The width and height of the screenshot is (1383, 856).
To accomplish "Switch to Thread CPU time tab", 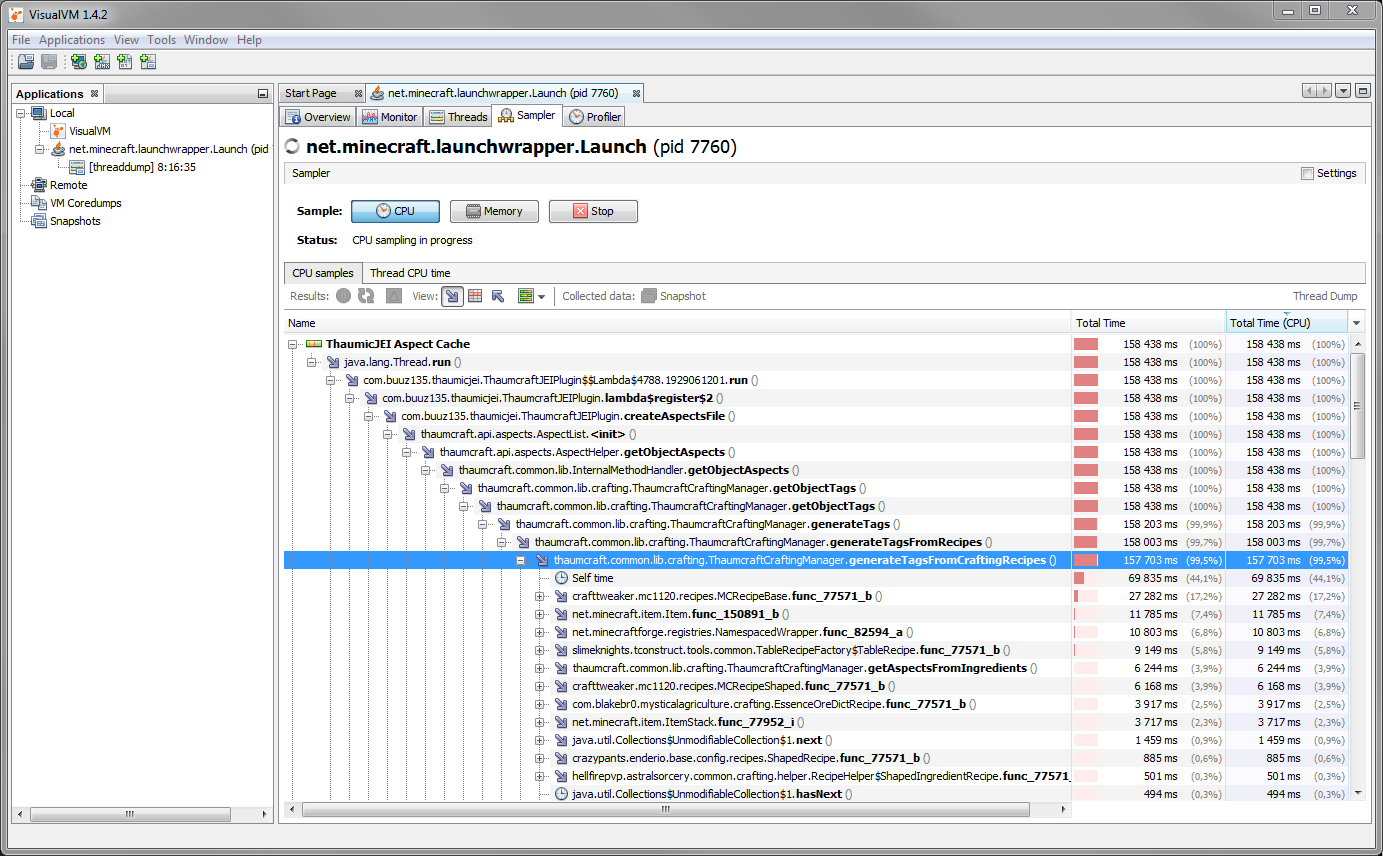I will click(x=410, y=273).
